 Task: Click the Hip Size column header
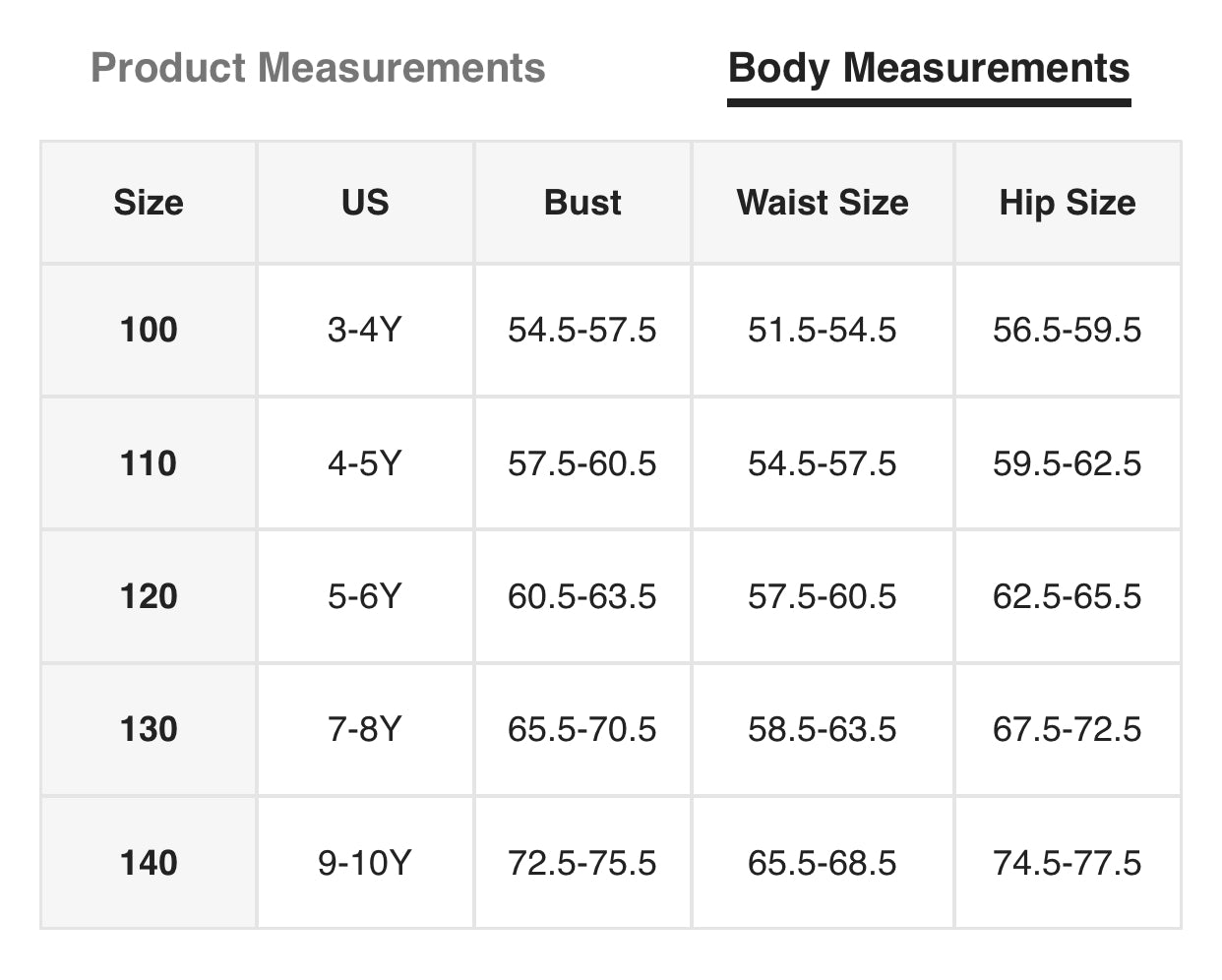[x=1068, y=203]
